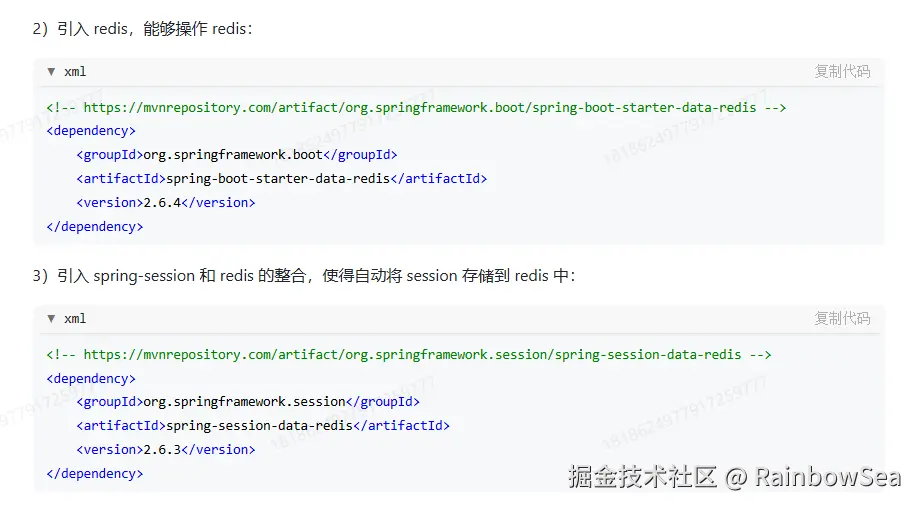
Task: Collapse the first xml code block triangle
Action: (x=52, y=71)
